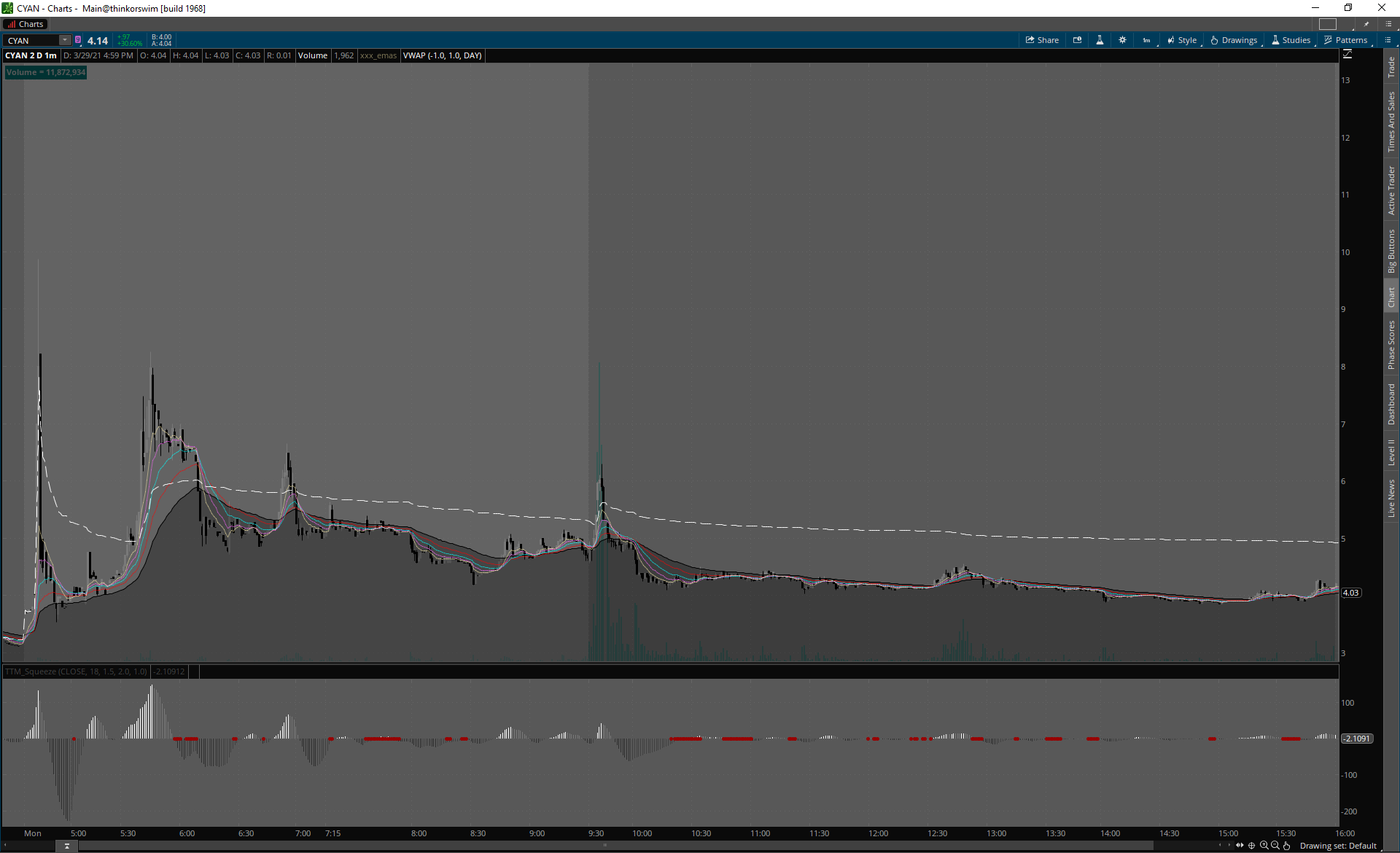Expand the CYAN symbol dropdown arrow
This screenshot has height=853, width=1400.
click(65, 40)
